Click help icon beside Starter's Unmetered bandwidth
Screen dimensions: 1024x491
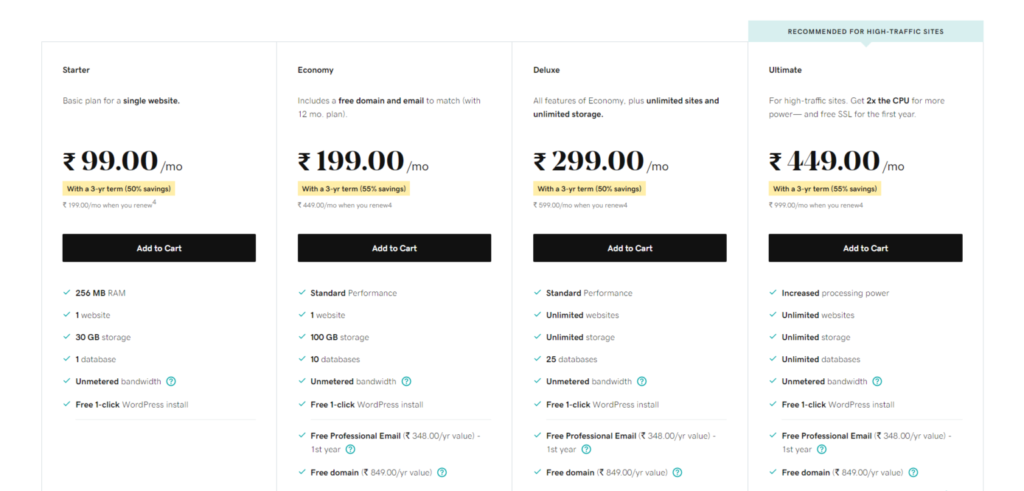tap(171, 381)
